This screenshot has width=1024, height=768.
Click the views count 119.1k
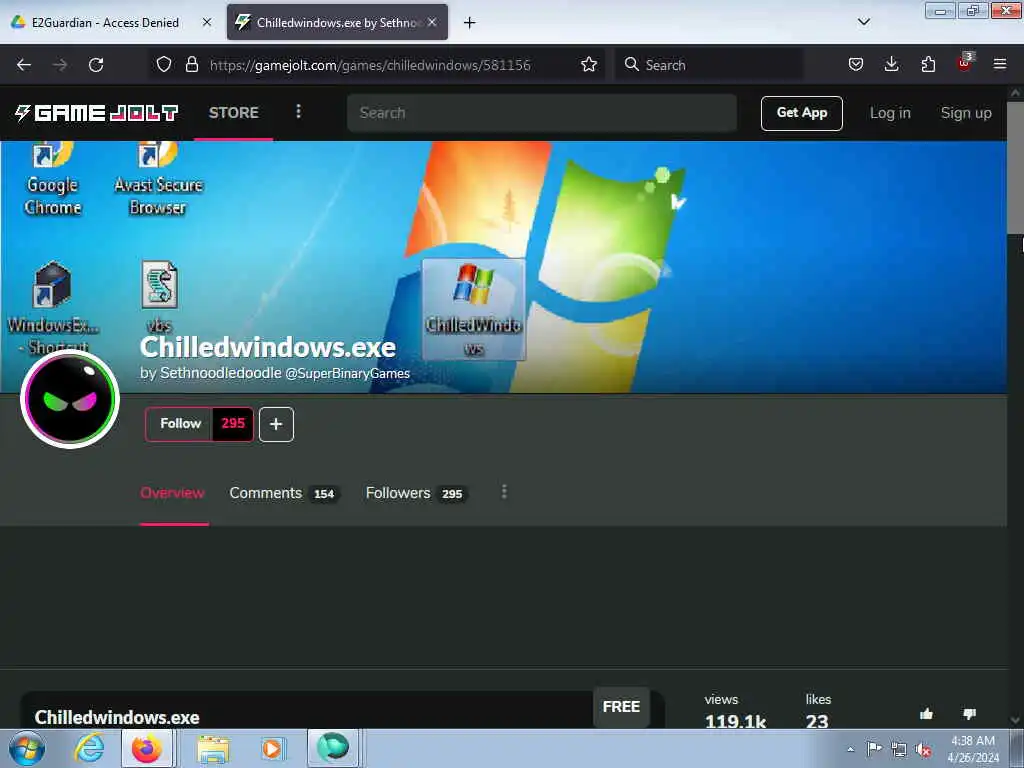click(735, 721)
